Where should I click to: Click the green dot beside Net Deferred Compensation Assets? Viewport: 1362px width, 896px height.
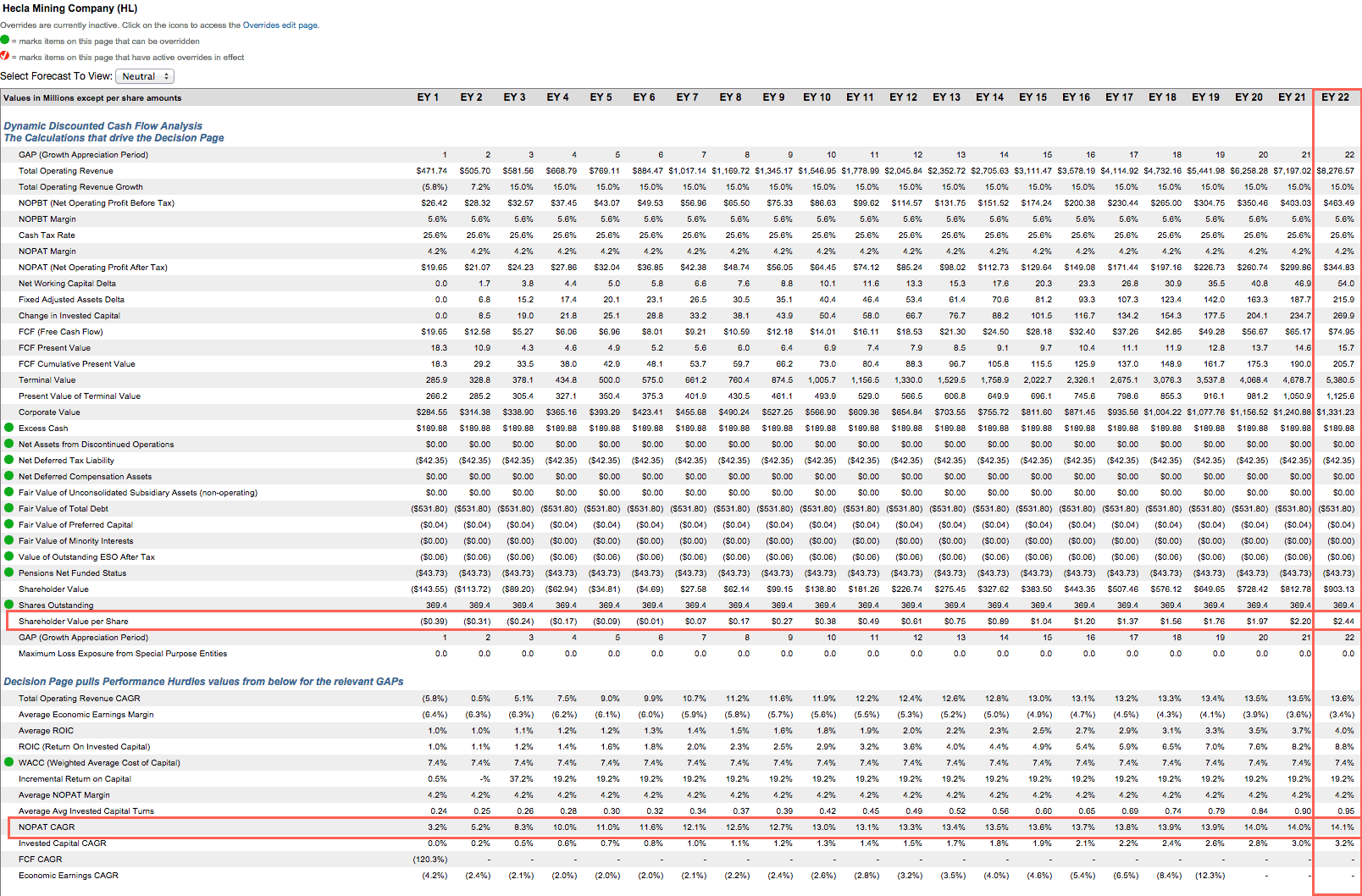click(x=8, y=476)
